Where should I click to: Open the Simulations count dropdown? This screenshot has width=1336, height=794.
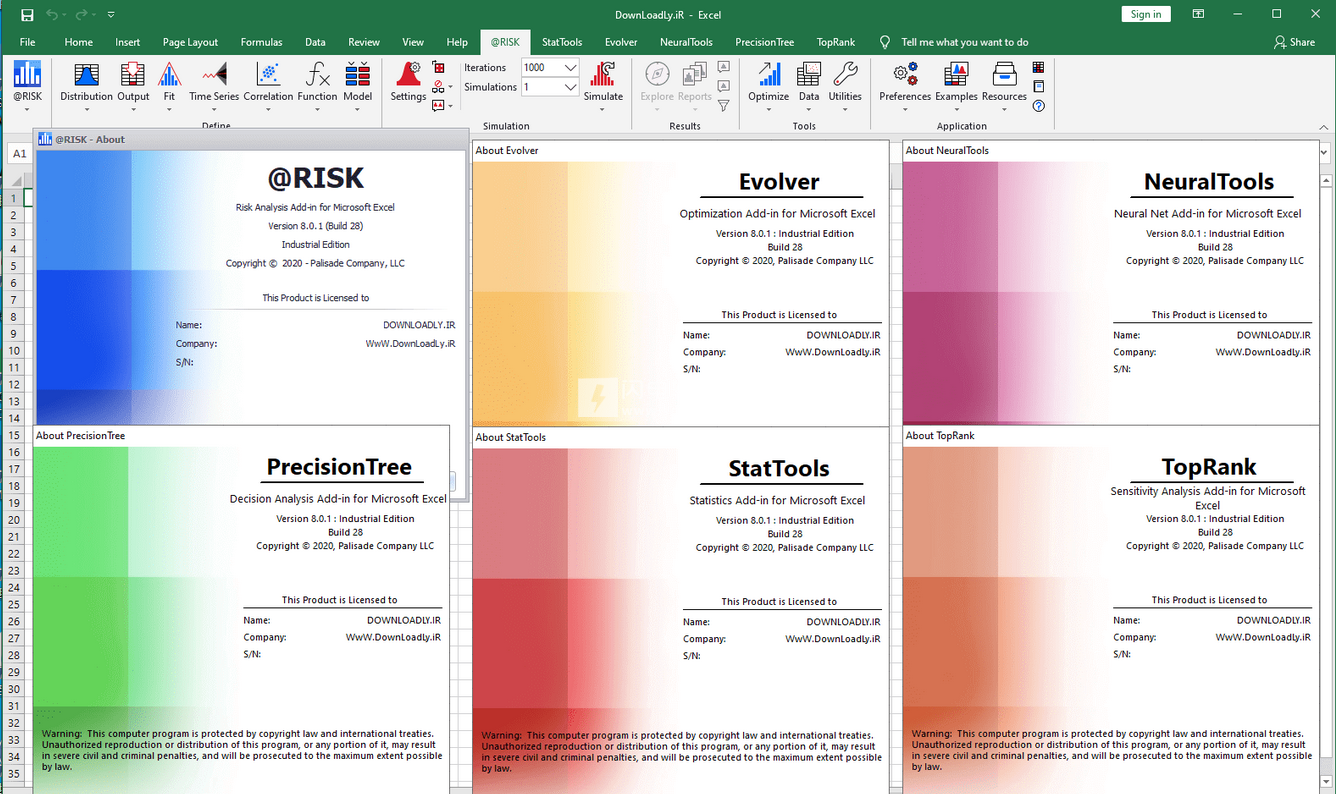[x=570, y=87]
